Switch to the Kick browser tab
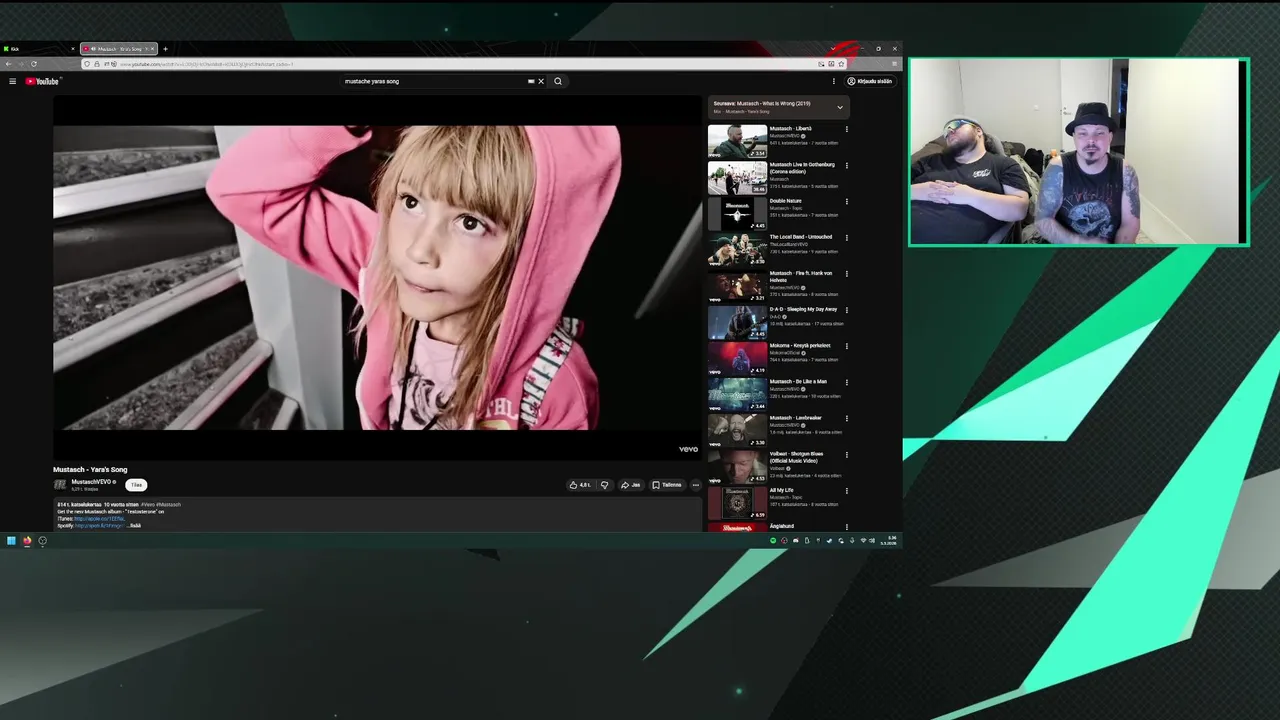 tap(38, 48)
